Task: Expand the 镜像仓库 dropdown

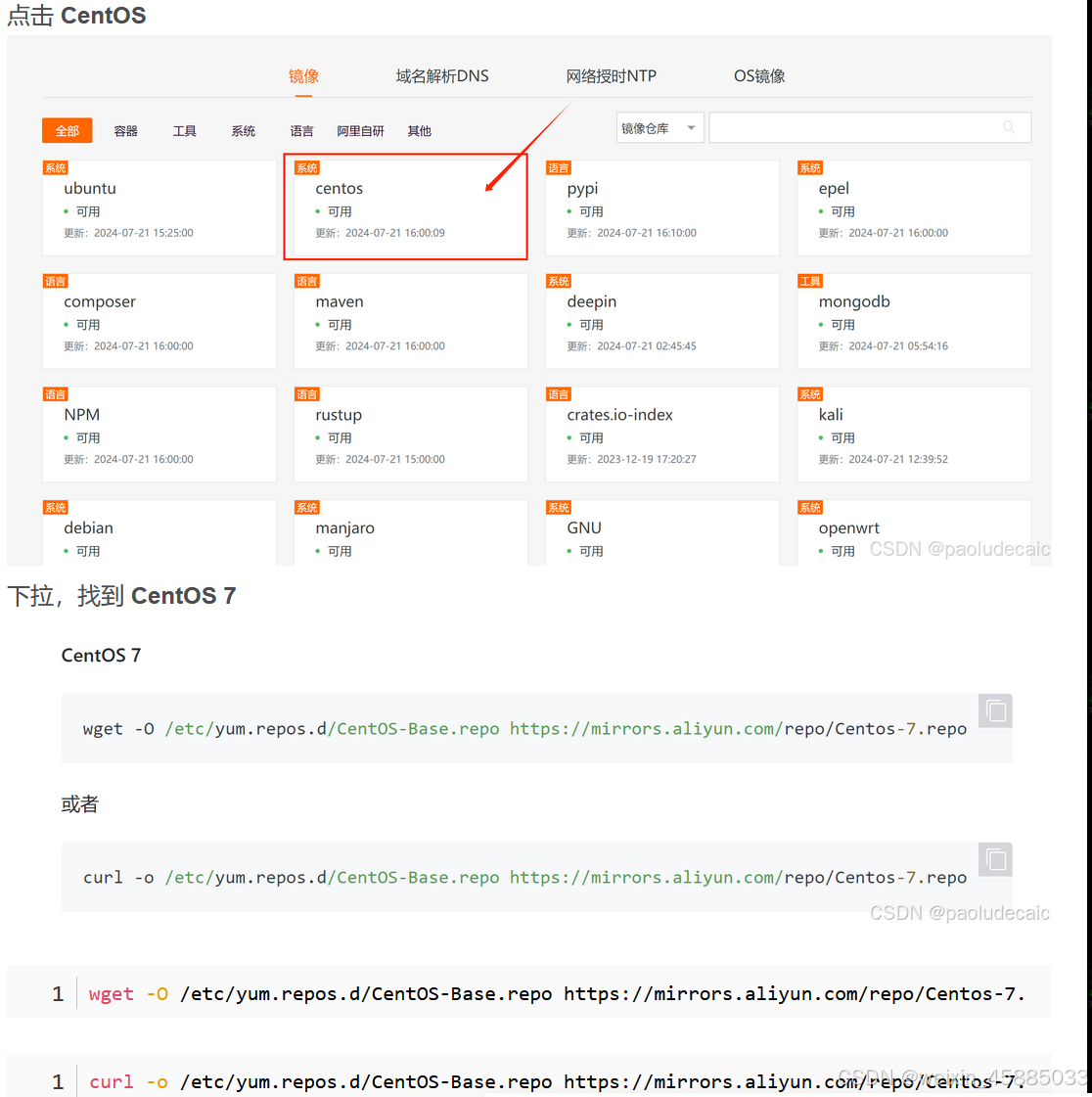Action: (660, 128)
